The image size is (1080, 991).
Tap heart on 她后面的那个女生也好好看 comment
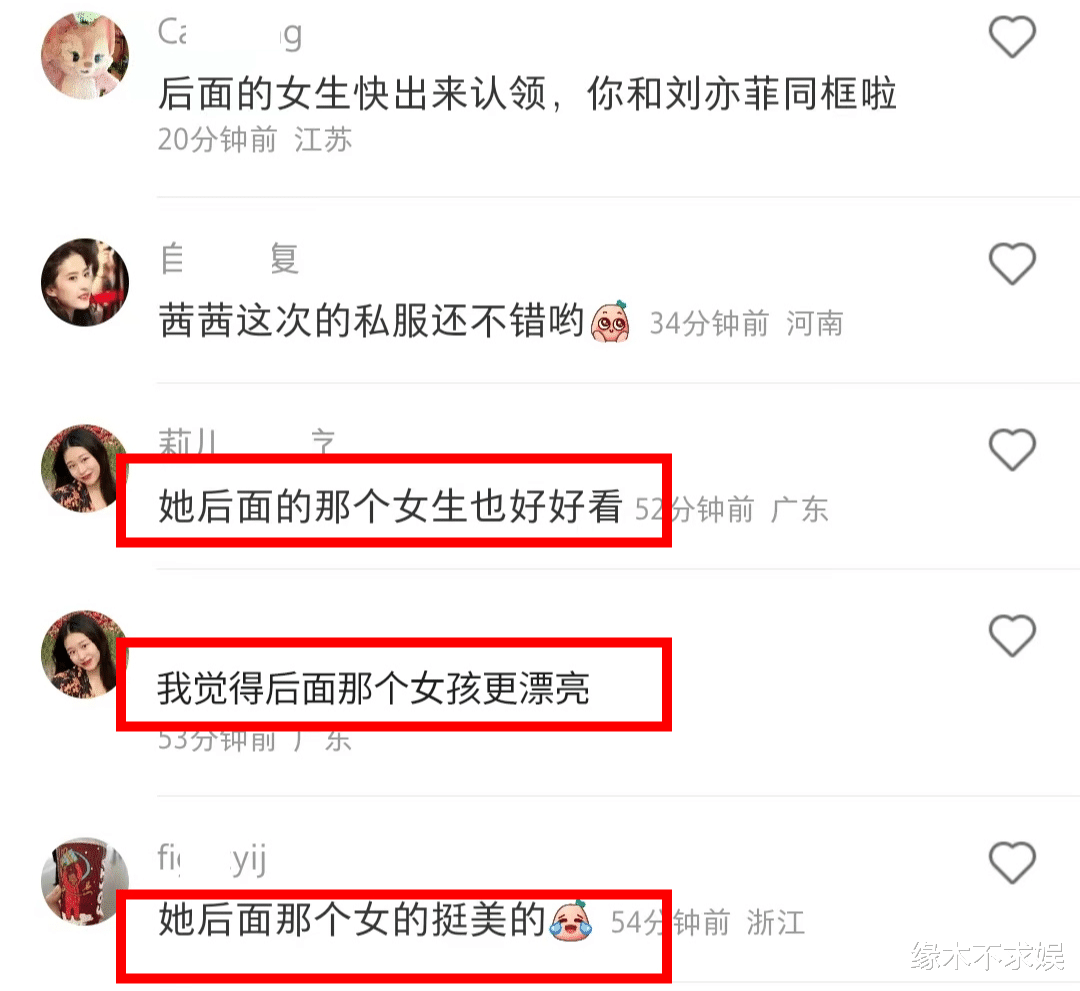[x=1012, y=449]
